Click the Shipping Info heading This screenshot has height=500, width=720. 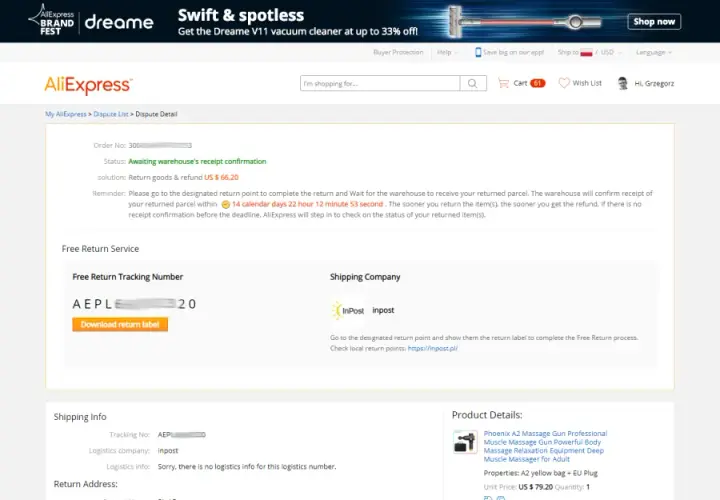(80, 417)
